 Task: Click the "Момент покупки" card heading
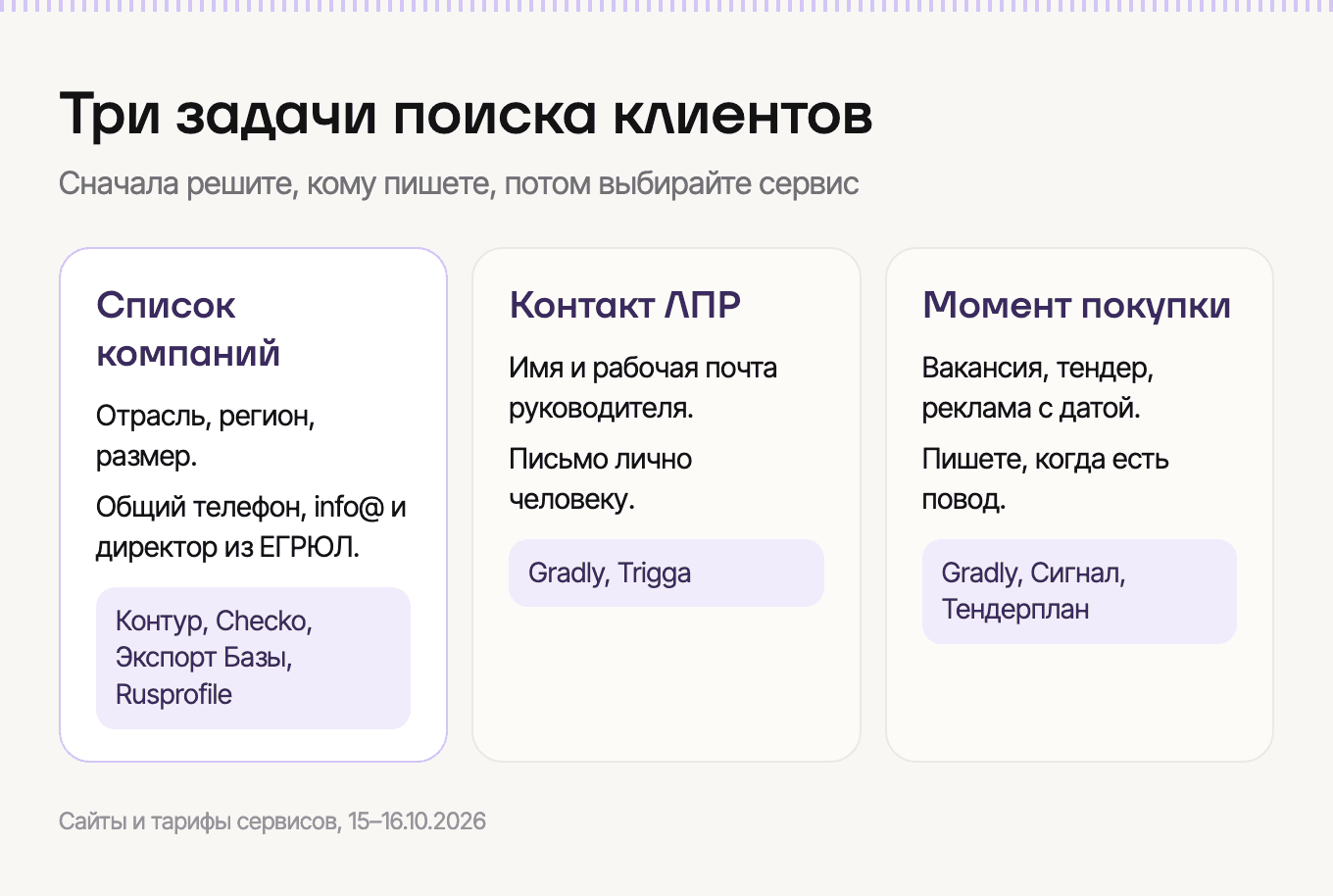coord(1076,305)
